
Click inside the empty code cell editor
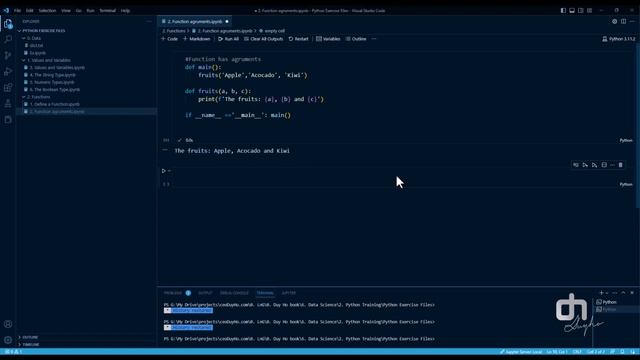[402, 171]
